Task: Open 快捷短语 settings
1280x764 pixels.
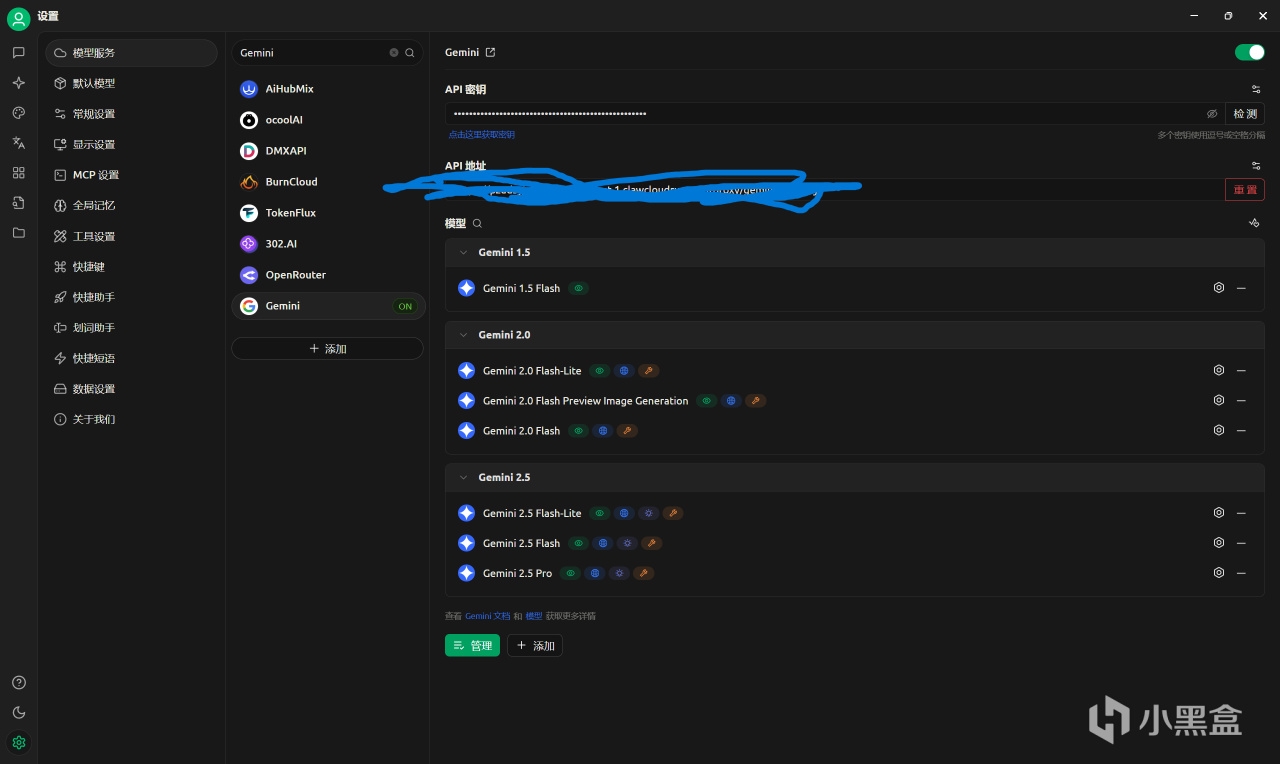Action: pos(131,358)
